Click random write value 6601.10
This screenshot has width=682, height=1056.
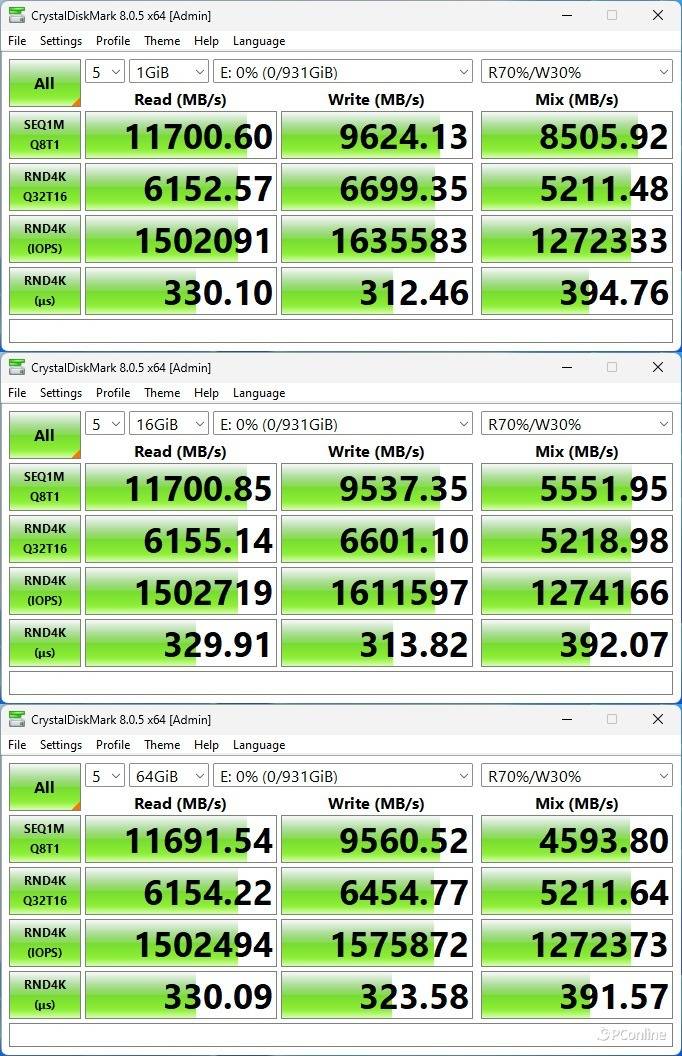click(377, 539)
